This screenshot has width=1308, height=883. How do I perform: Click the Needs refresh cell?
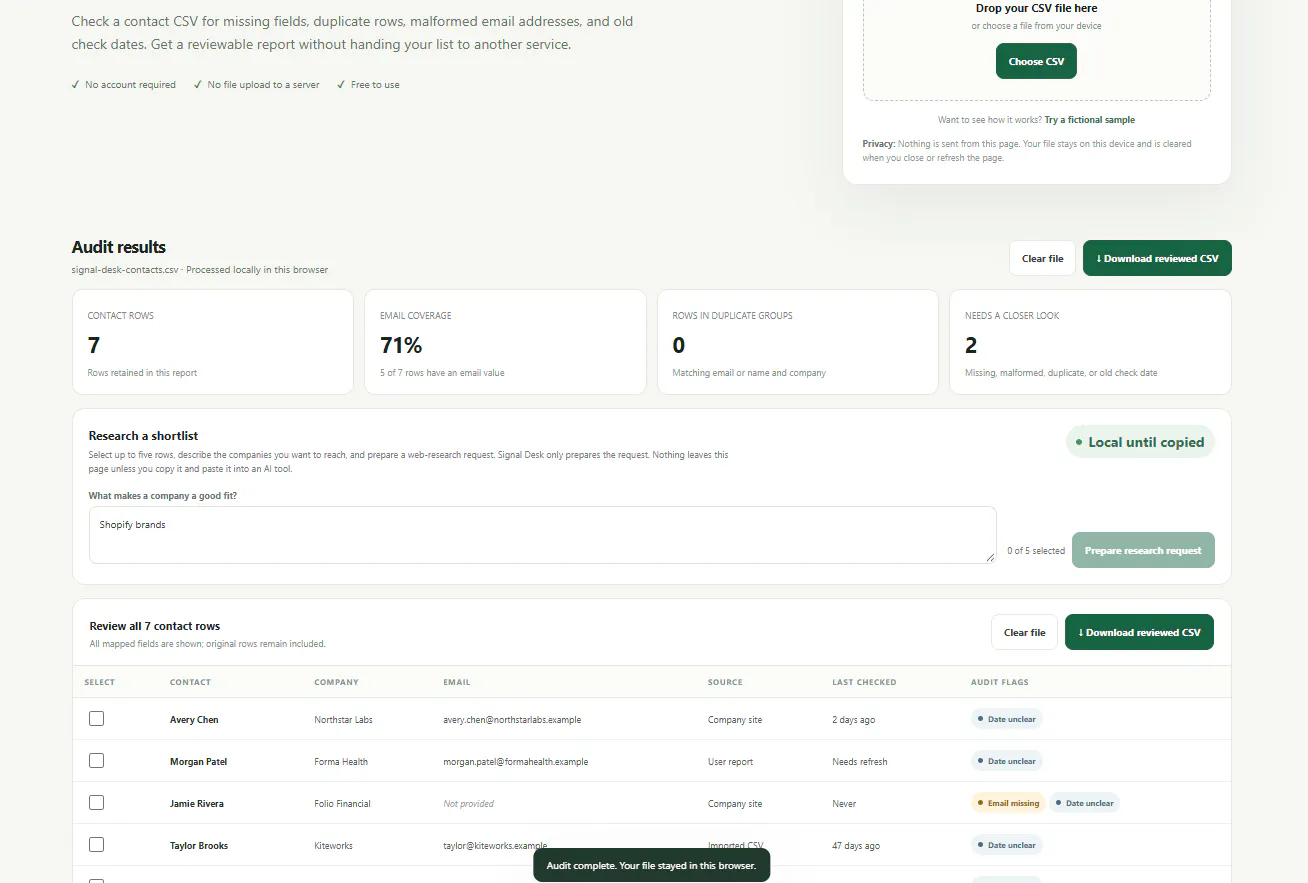coord(860,762)
